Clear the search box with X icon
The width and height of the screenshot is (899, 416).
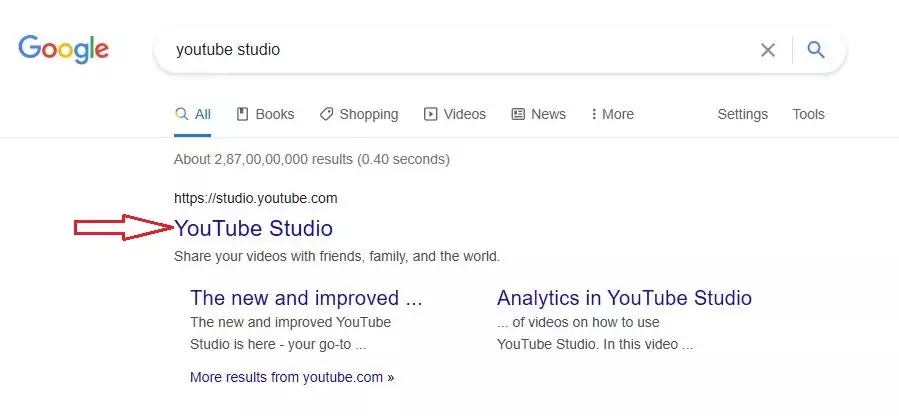pos(768,50)
